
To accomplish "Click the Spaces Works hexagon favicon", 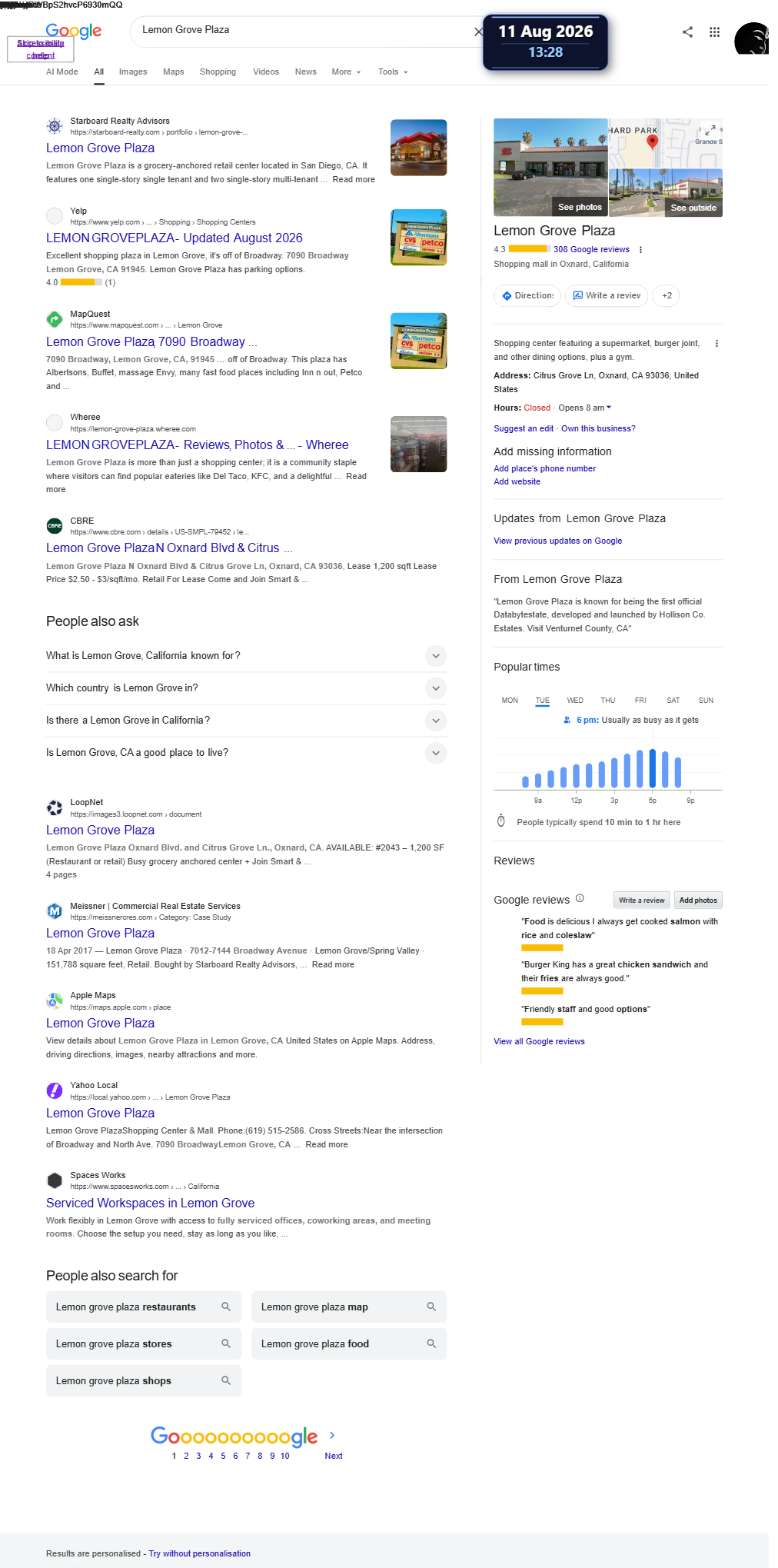I will (54, 1180).
